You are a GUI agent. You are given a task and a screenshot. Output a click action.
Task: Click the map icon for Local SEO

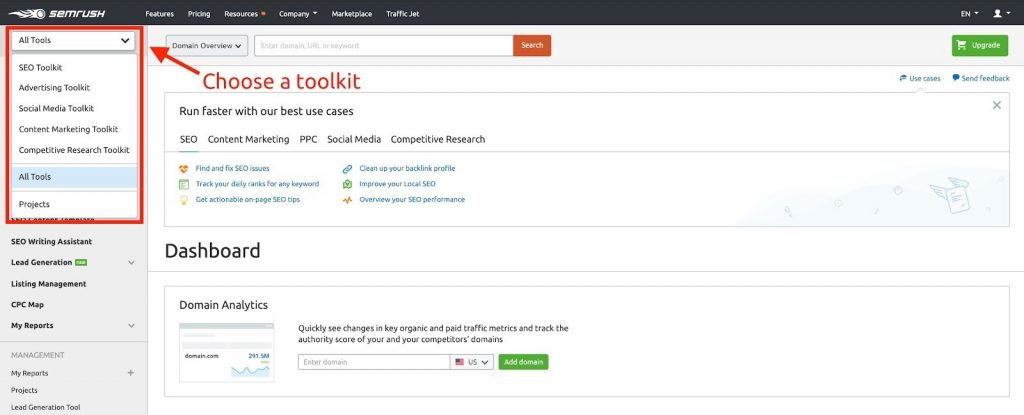click(x=347, y=184)
